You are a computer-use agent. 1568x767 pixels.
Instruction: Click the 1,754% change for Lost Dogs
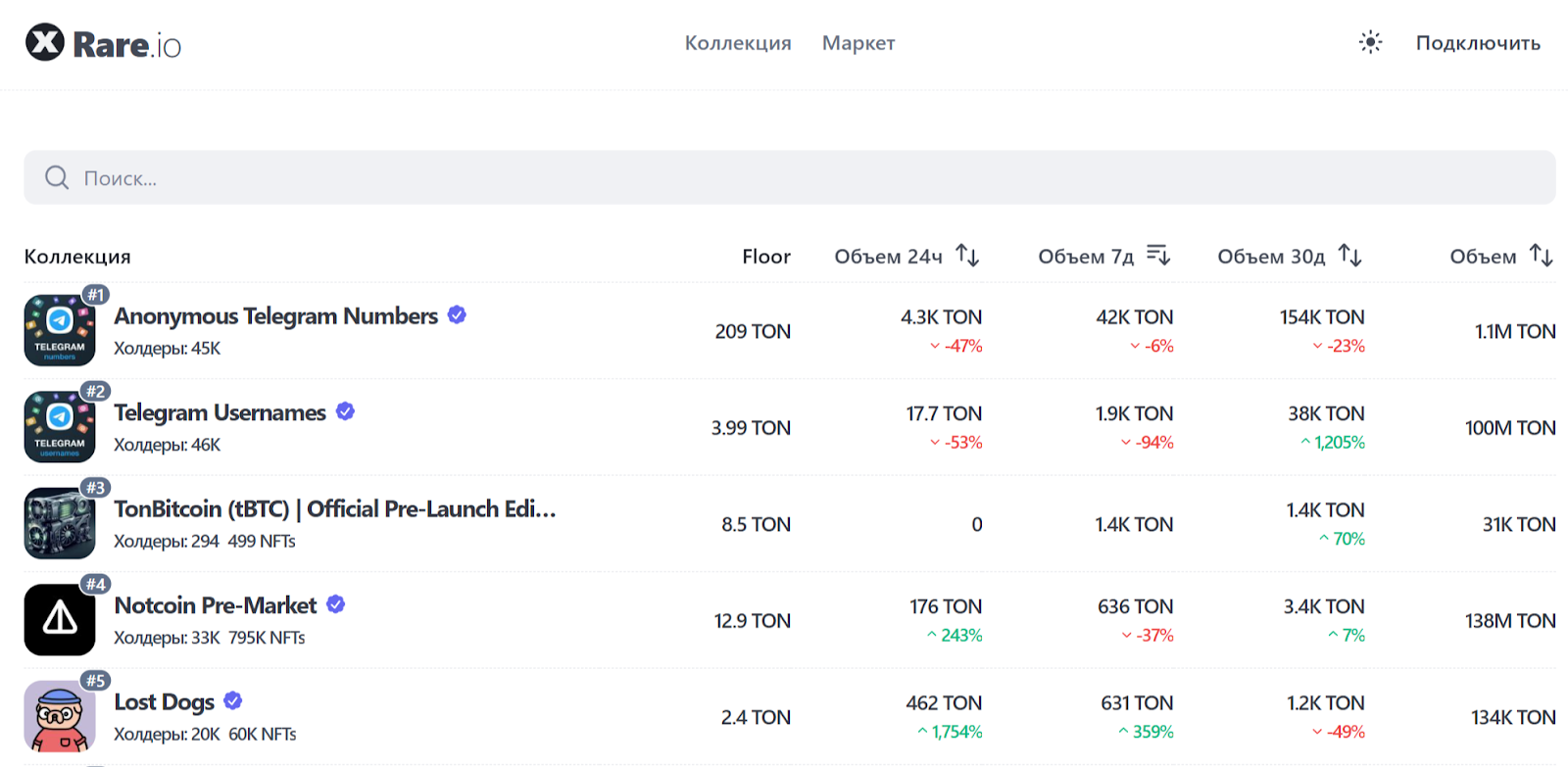pos(950,732)
